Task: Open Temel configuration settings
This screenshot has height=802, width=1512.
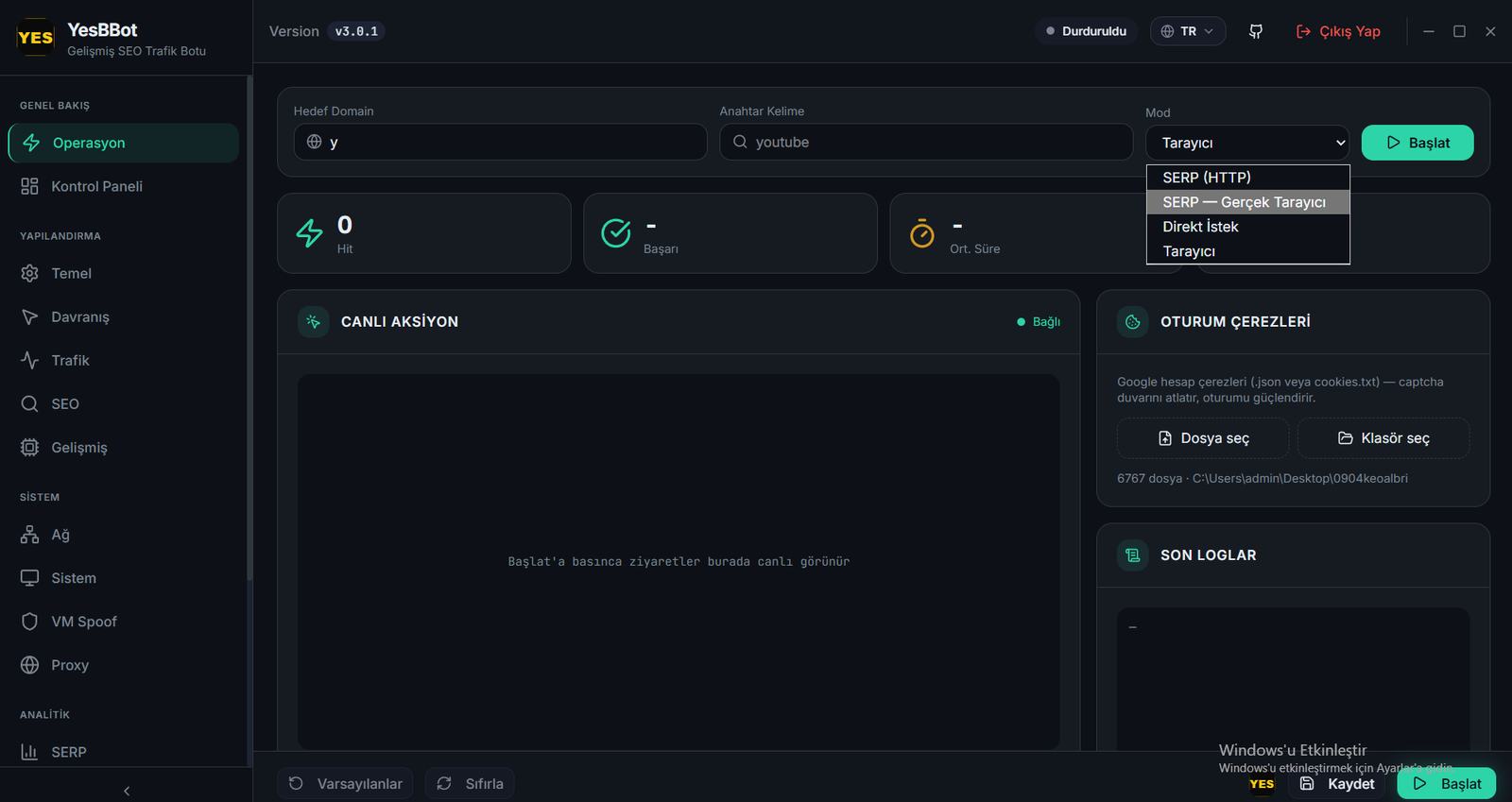Action: [x=124, y=273]
